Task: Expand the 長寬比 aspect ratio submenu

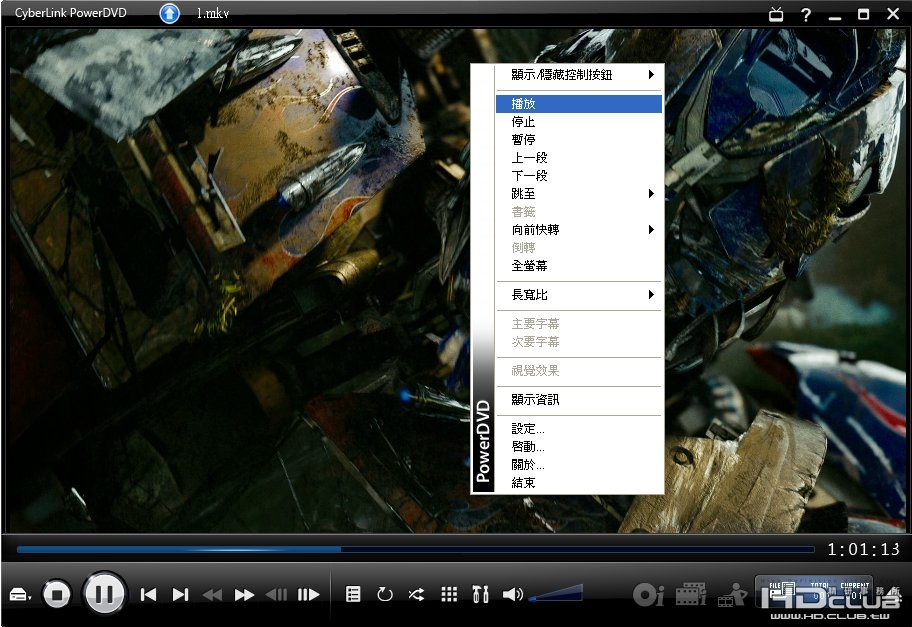Action: pyautogui.click(x=579, y=295)
